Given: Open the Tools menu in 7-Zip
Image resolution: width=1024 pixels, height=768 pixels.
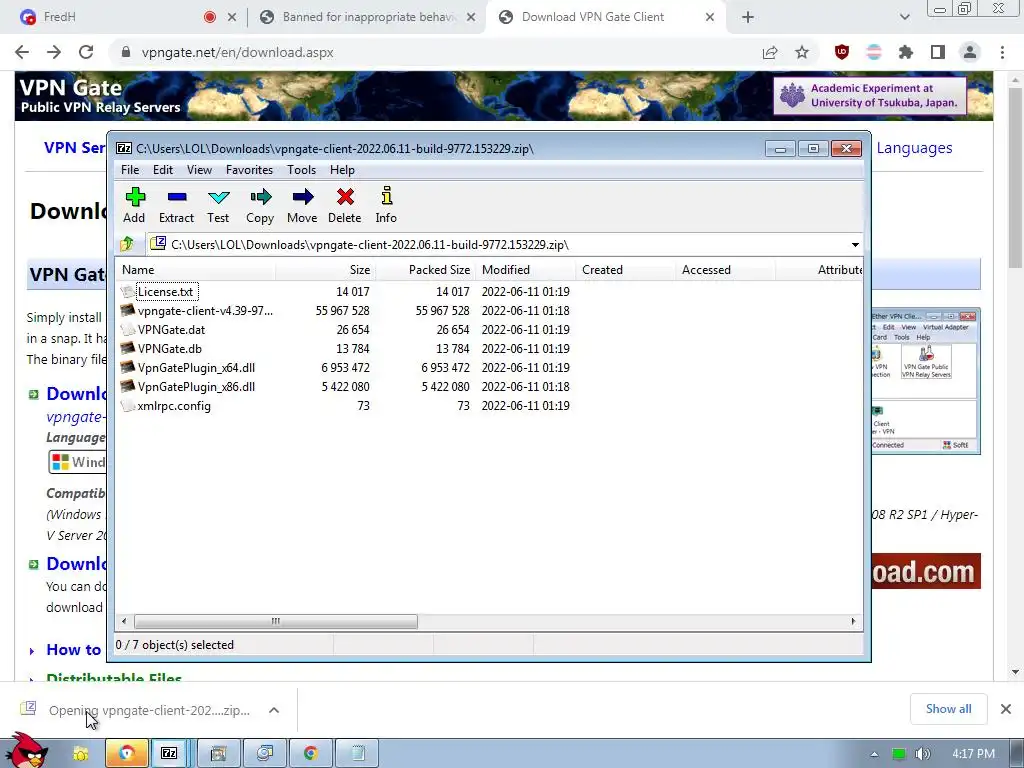Looking at the screenshot, I should [x=301, y=170].
